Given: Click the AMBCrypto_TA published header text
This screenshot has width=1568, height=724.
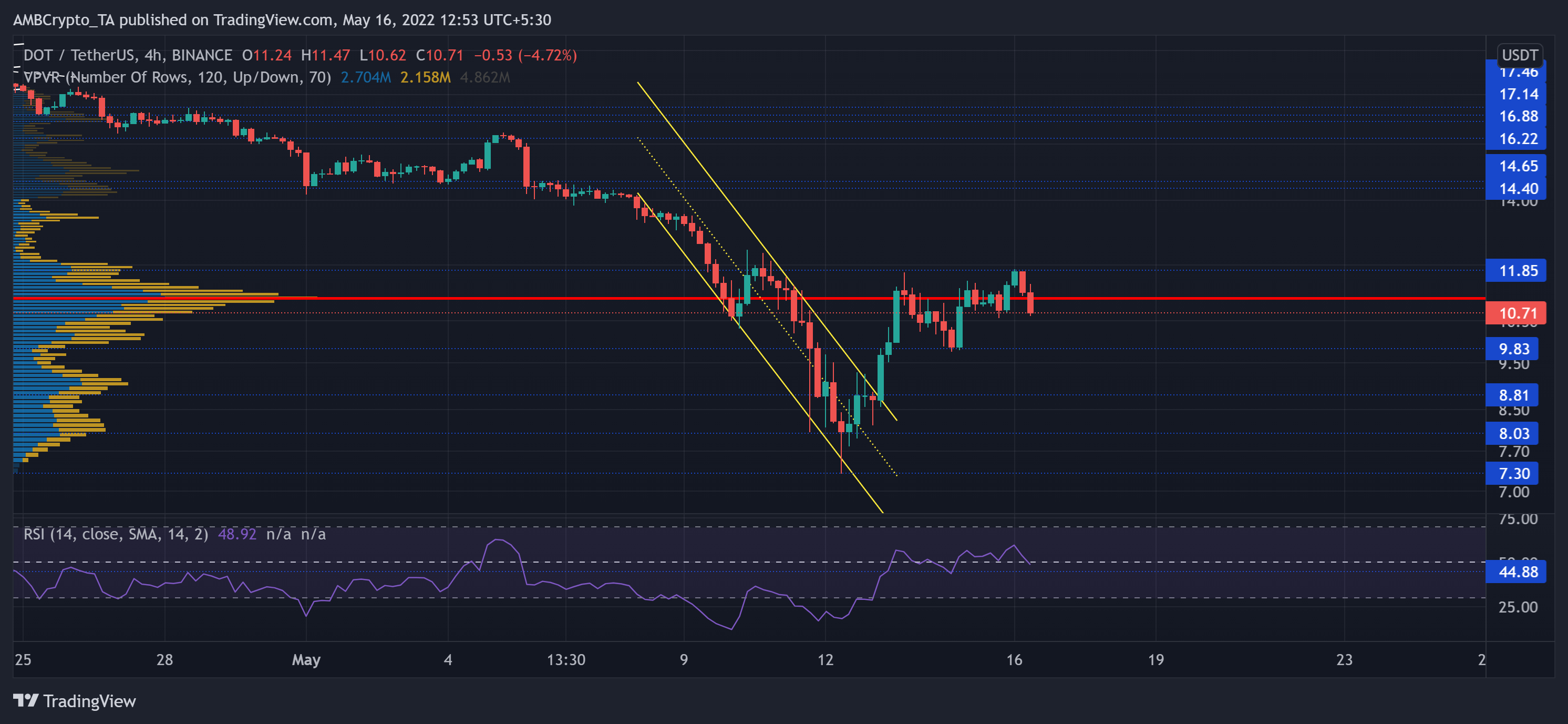Looking at the screenshot, I should coord(282,19).
